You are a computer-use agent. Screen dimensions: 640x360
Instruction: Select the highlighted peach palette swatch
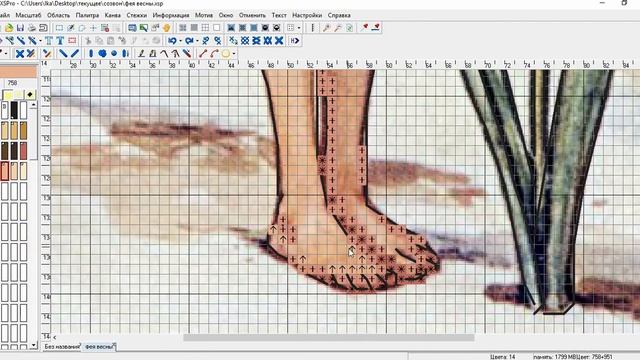coord(5,171)
